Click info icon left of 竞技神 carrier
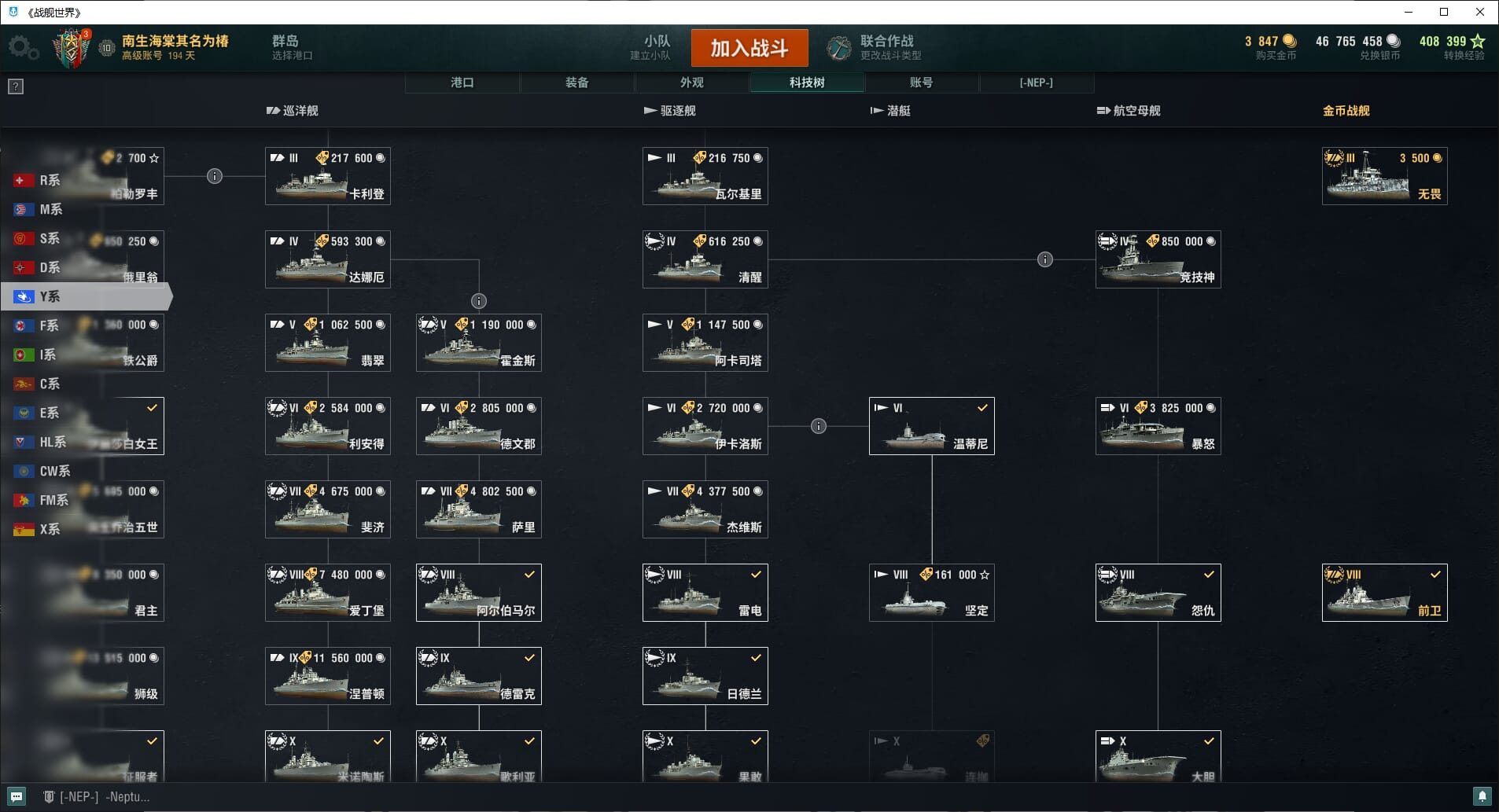Screen dimensions: 1499x812 pyautogui.click(x=1045, y=259)
